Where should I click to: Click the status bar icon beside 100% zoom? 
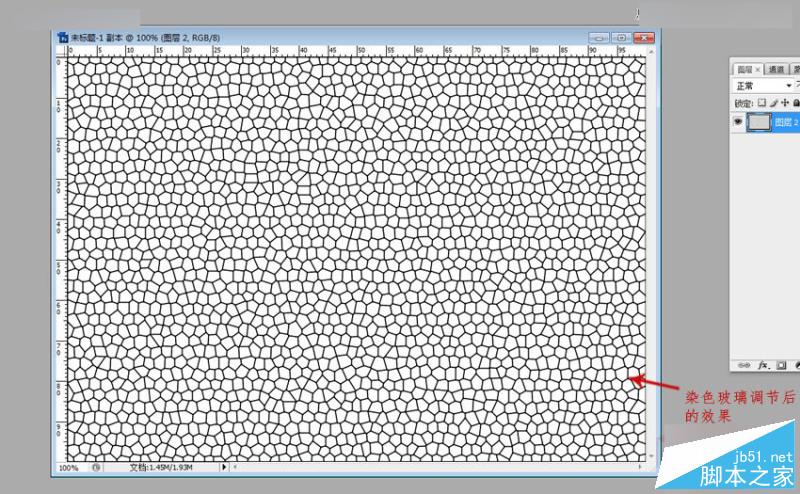(96, 467)
